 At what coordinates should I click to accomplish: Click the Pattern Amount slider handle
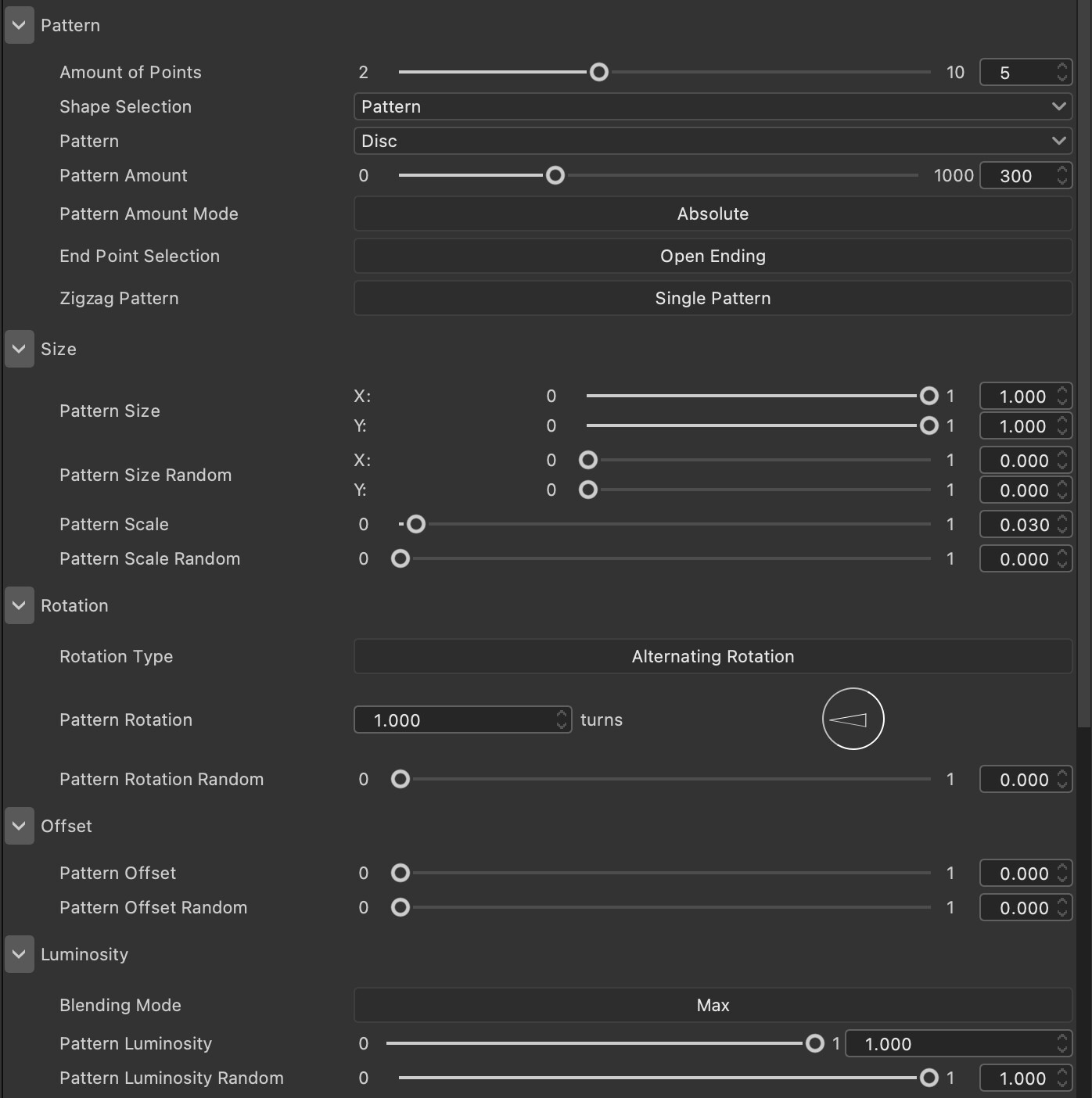pos(555,175)
